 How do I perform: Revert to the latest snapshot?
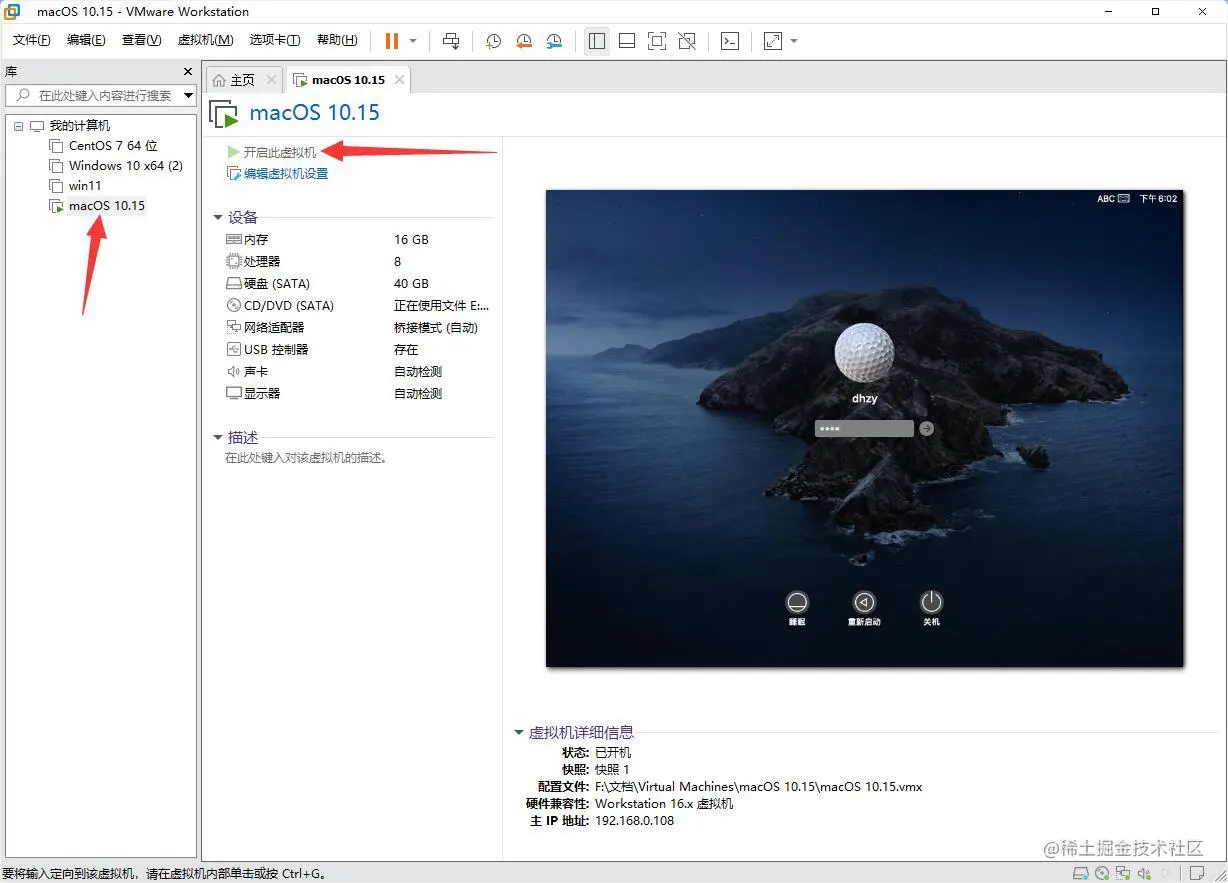click(523, 41)
